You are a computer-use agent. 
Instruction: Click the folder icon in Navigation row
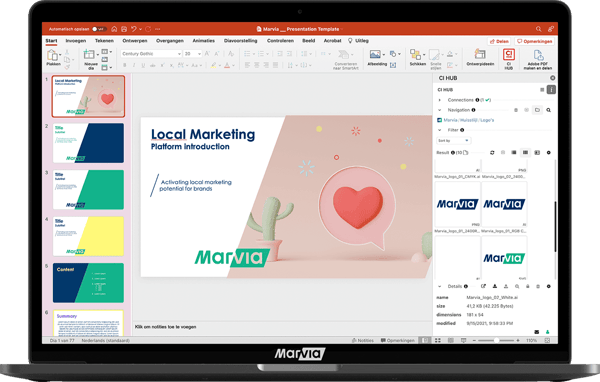(537, 110)
